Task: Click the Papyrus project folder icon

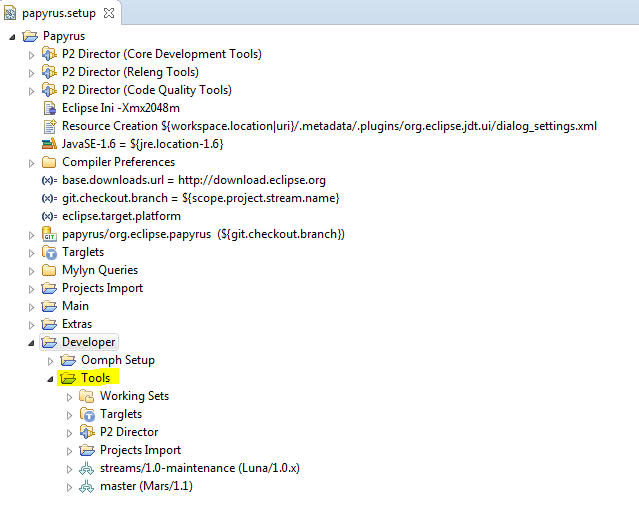Action: pos(30,36)
